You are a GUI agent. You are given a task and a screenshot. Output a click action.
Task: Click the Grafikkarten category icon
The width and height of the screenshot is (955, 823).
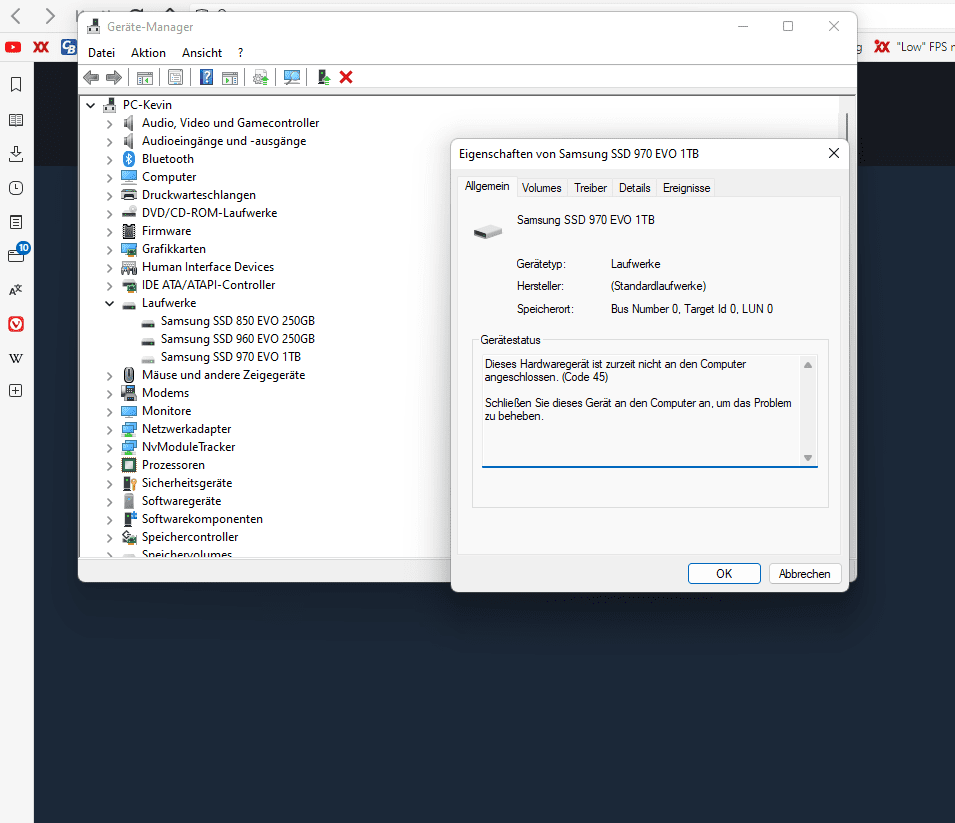click(129, 249)
